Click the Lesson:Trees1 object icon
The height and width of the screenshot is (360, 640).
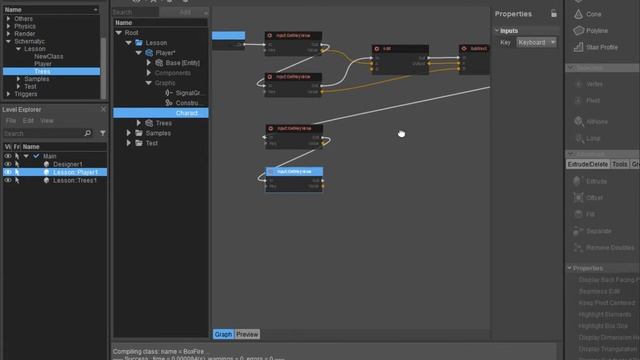pos(46,180)
